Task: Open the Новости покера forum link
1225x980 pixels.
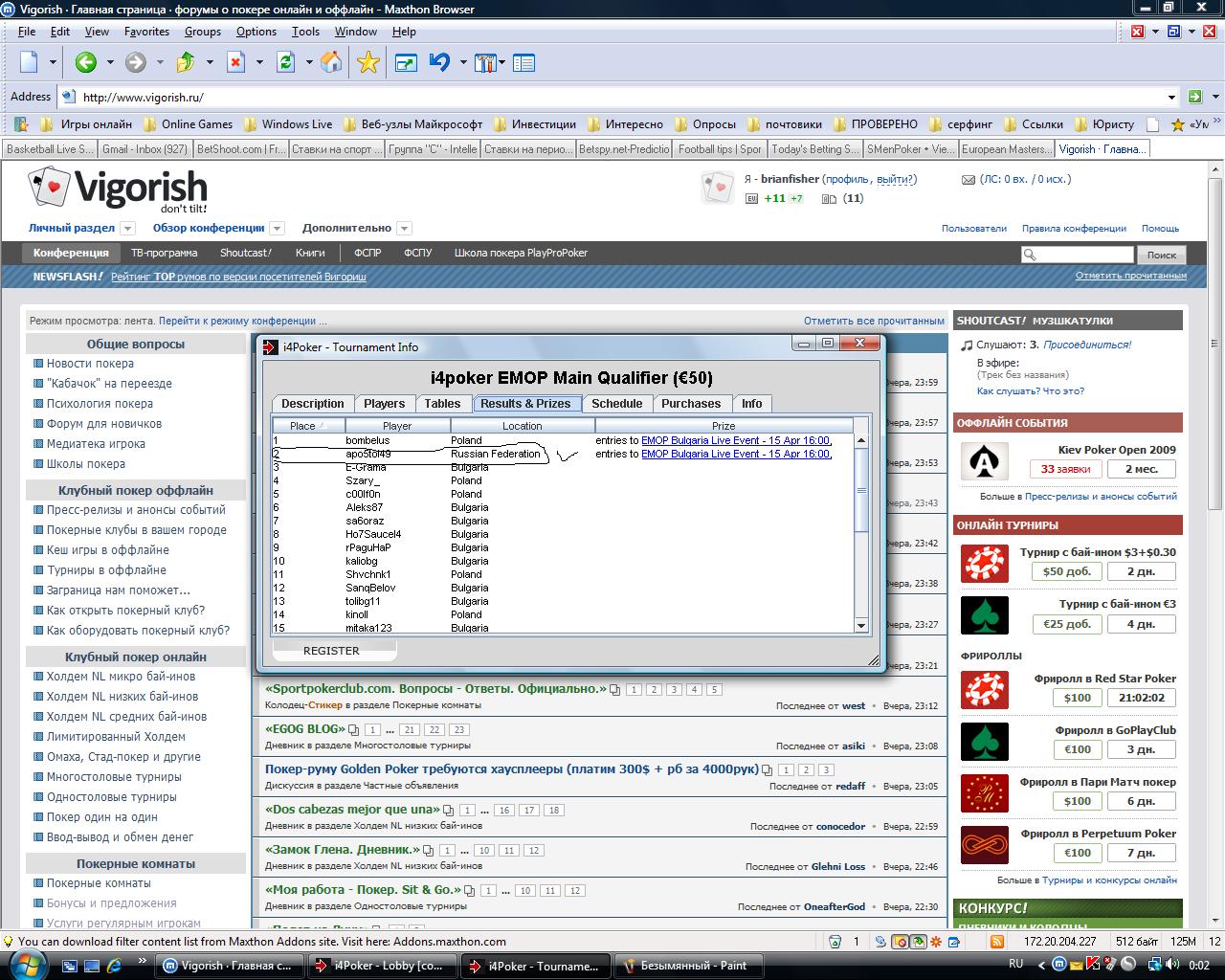Action: (90, 364)
